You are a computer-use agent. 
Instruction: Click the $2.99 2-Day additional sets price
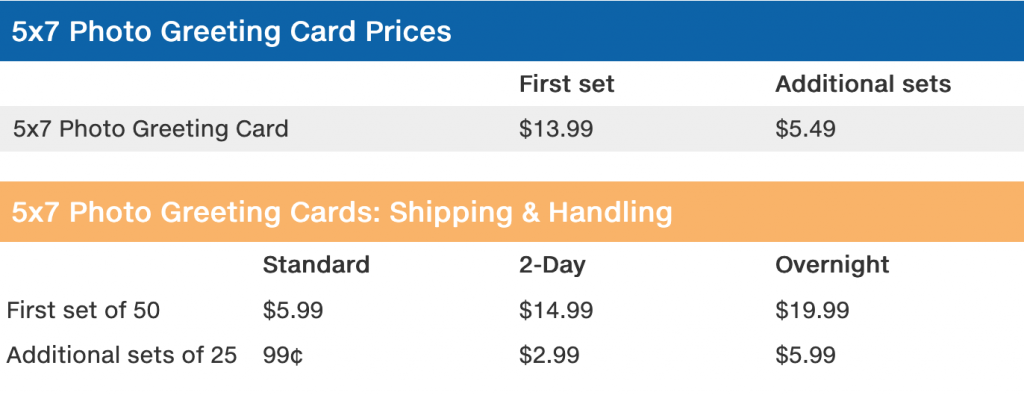coord(549,355)
